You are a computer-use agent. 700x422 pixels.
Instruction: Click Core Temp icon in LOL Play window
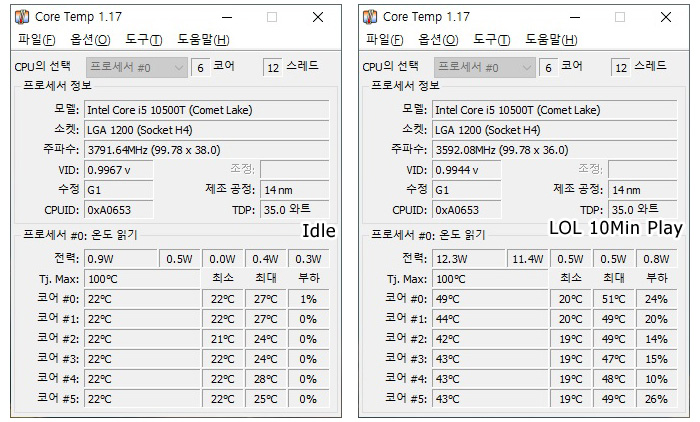pos(370,17)
